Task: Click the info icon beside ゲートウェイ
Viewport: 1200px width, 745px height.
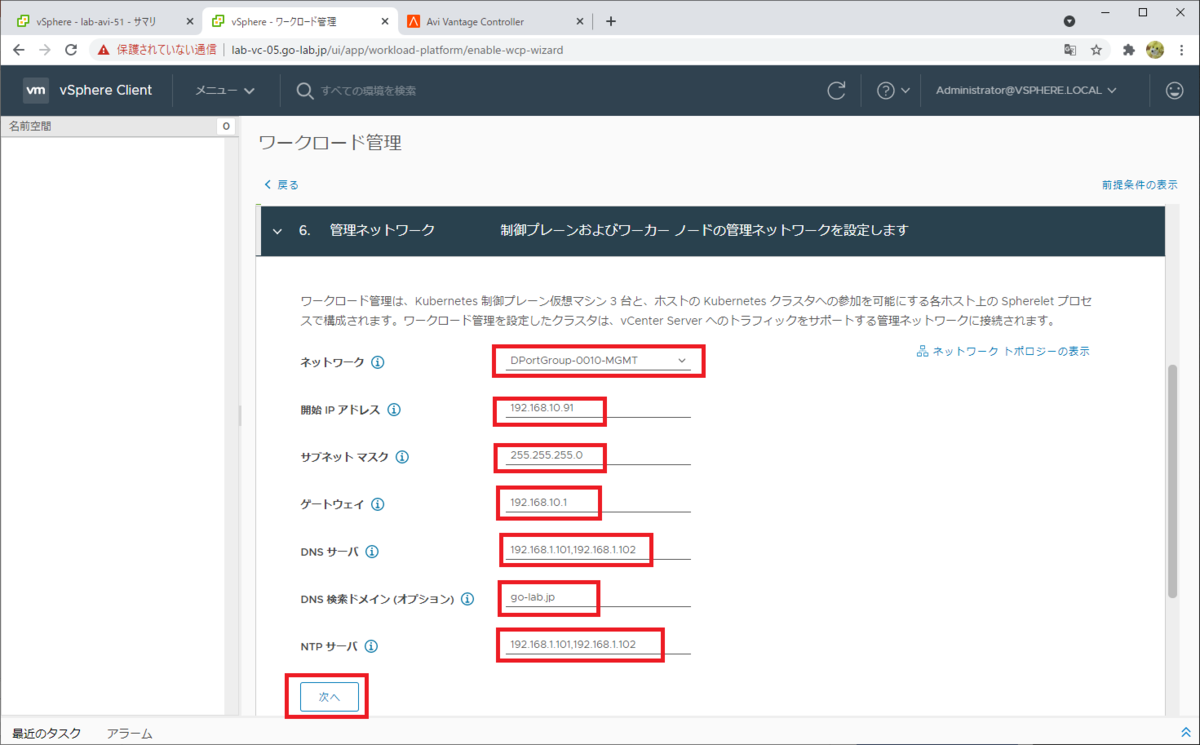Action: (377, 504)
